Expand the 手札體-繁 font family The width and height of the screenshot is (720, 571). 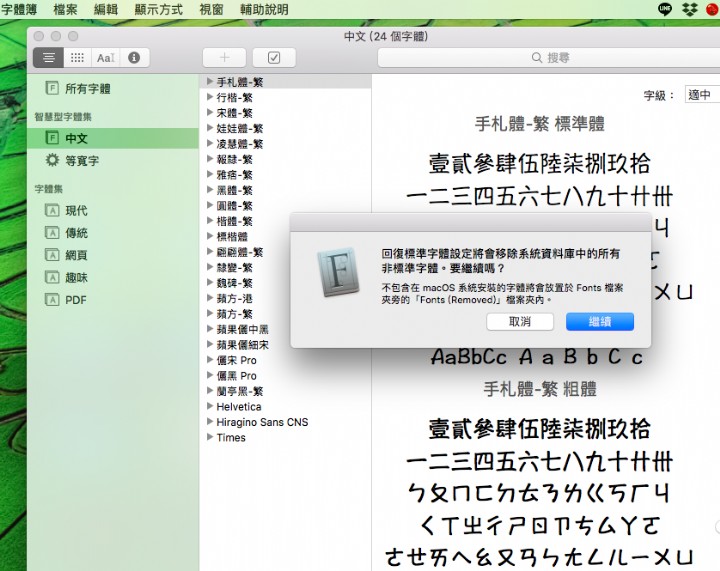210,82
